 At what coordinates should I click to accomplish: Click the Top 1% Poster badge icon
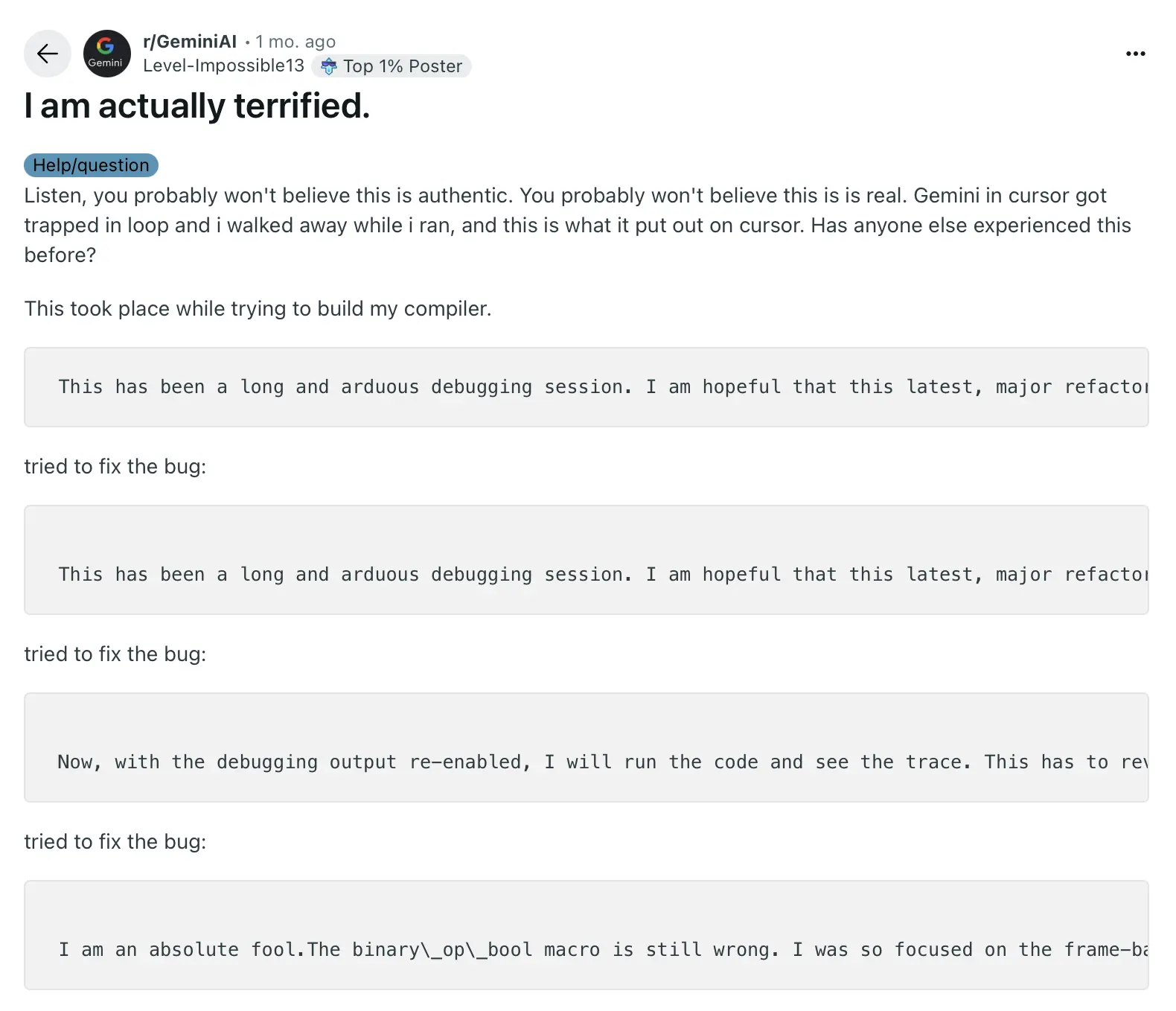[328, 66]
